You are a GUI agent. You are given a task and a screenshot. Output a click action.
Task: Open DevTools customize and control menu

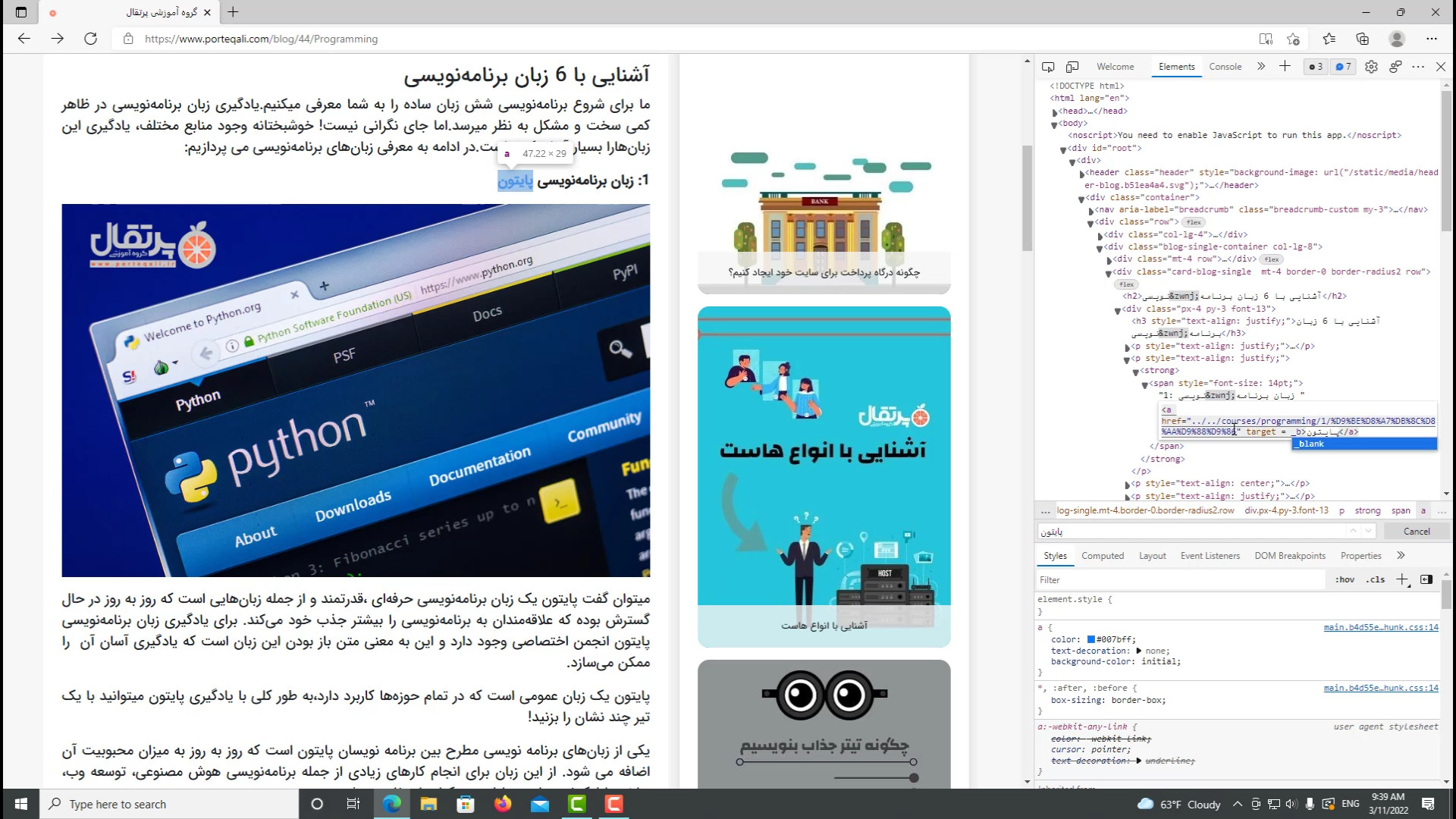(x=1418, y=67)
